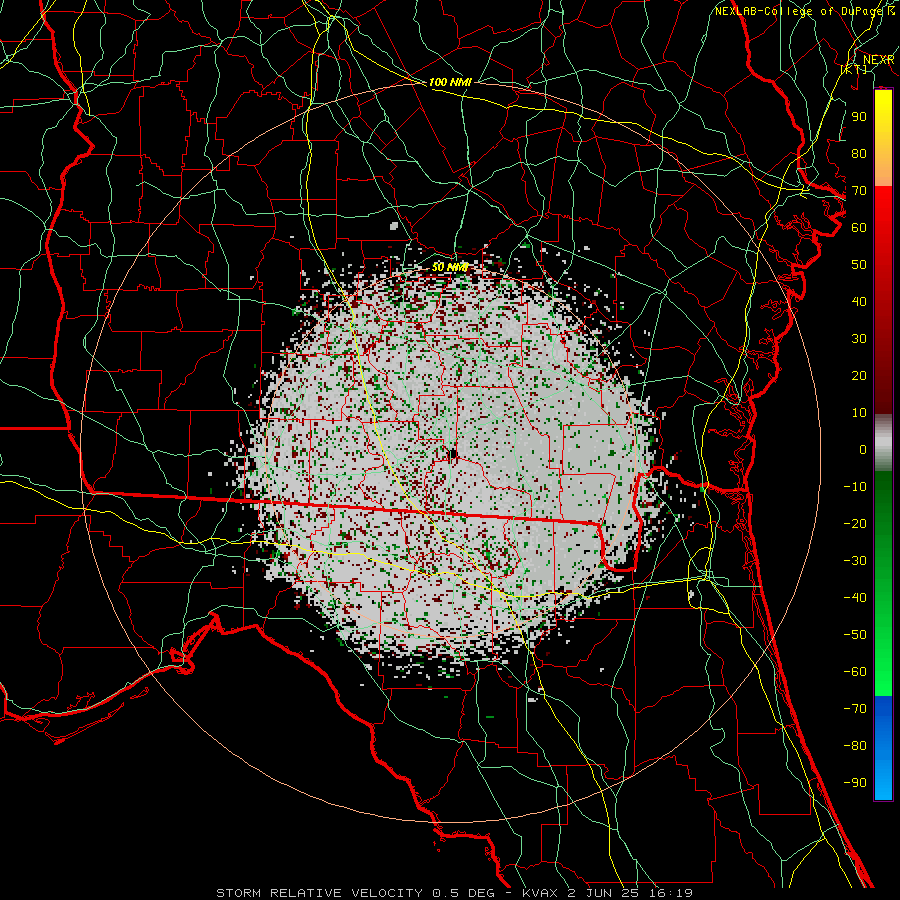Screen dimensions: 900x900
Task: Click the 90 label on the velocity scale
Action: coord(859,117)
